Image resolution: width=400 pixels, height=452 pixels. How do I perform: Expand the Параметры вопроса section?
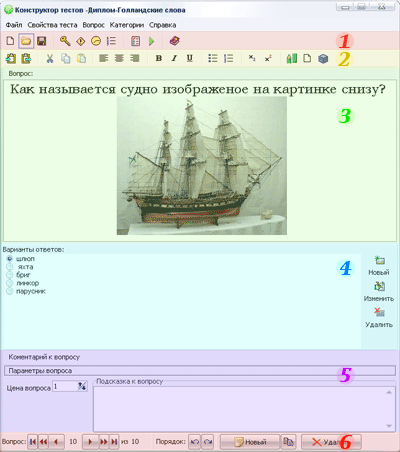tap(200, 371)
